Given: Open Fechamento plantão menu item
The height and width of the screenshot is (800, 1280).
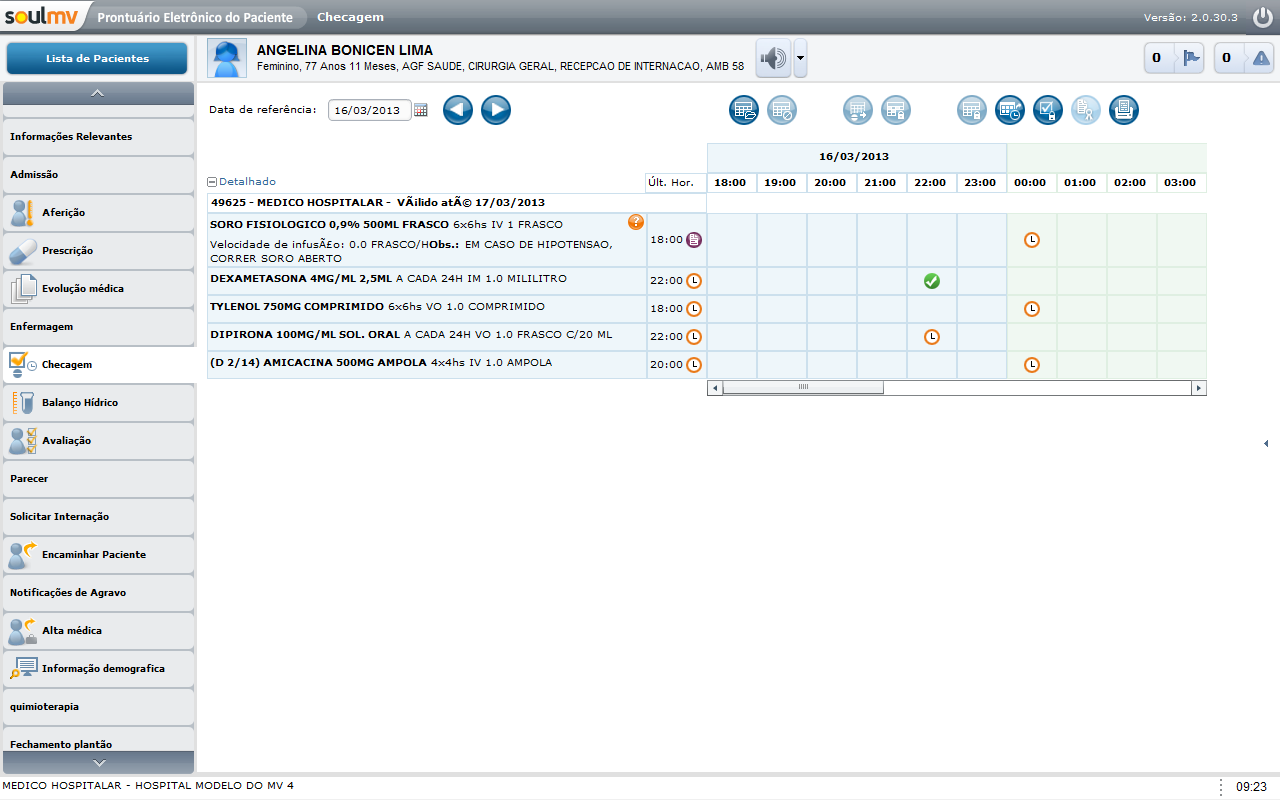Looking at the screenshot, I should (x=98, y=741).
